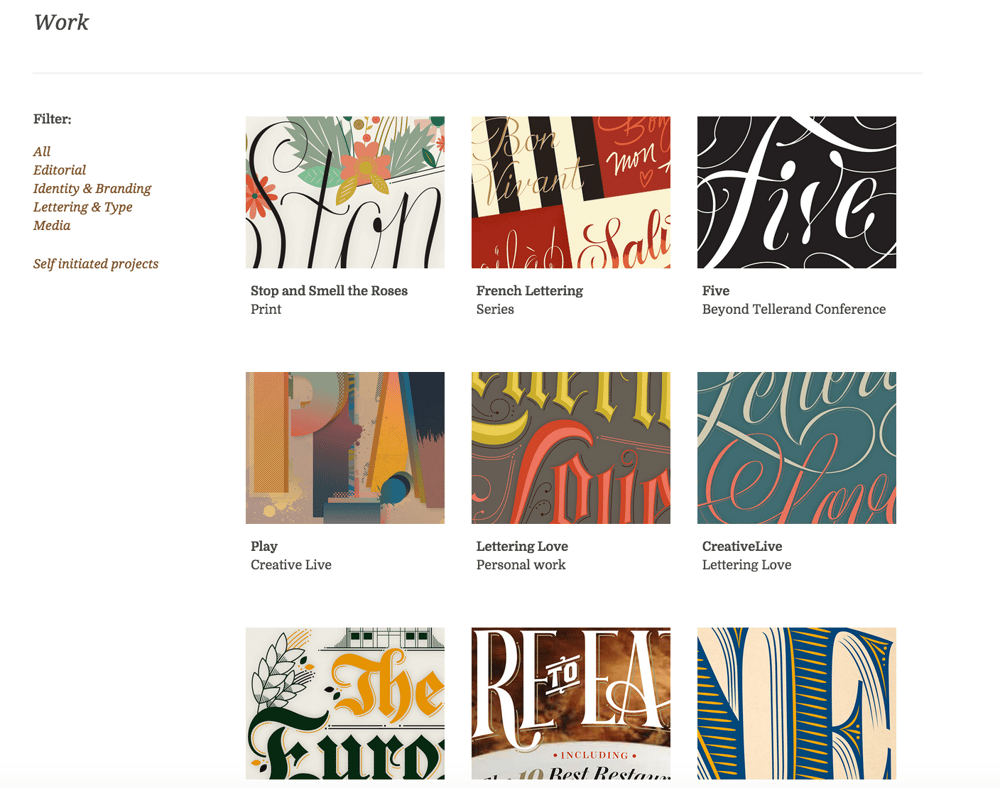Screen dimensions: 1000x788
Task: Open the CreativeLive teal script thumbnail
Action: pyautogui.click(x=797, y=448)
